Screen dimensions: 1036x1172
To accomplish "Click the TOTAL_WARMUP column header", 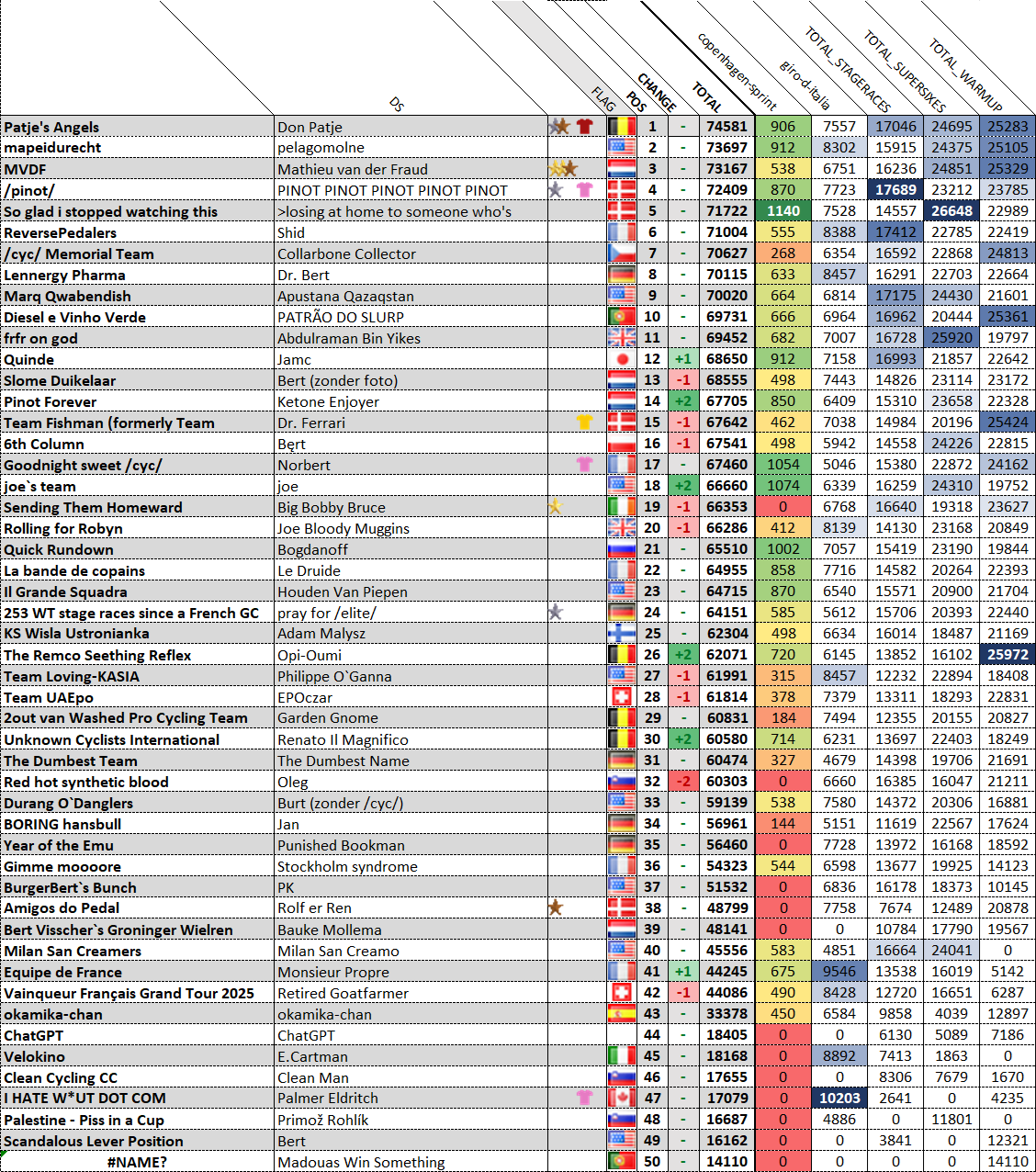I will [964, 75].
